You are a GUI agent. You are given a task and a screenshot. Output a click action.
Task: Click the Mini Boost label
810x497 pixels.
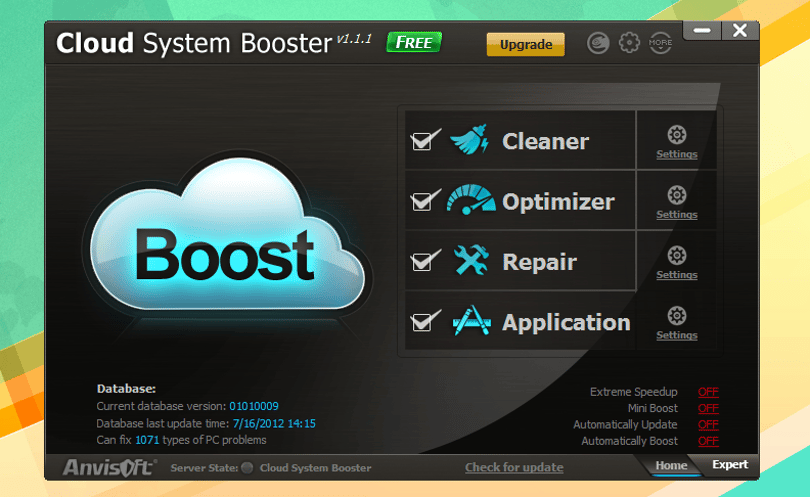coord(652,409)
